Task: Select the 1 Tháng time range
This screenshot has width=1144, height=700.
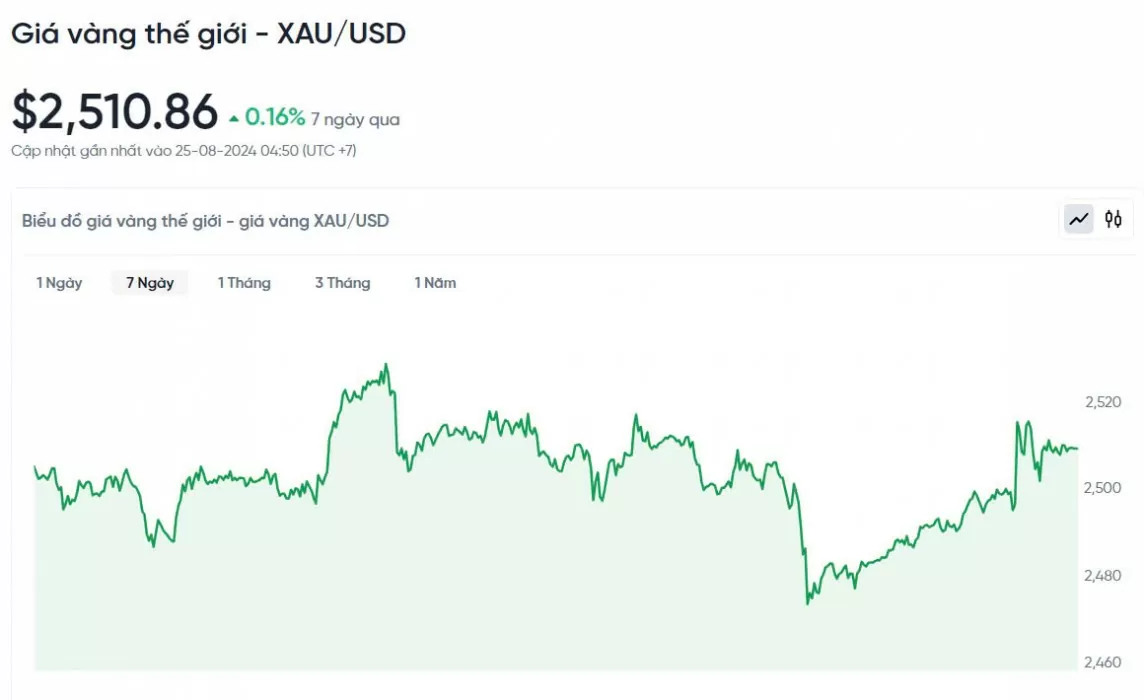Action: (x=244, y=282)
